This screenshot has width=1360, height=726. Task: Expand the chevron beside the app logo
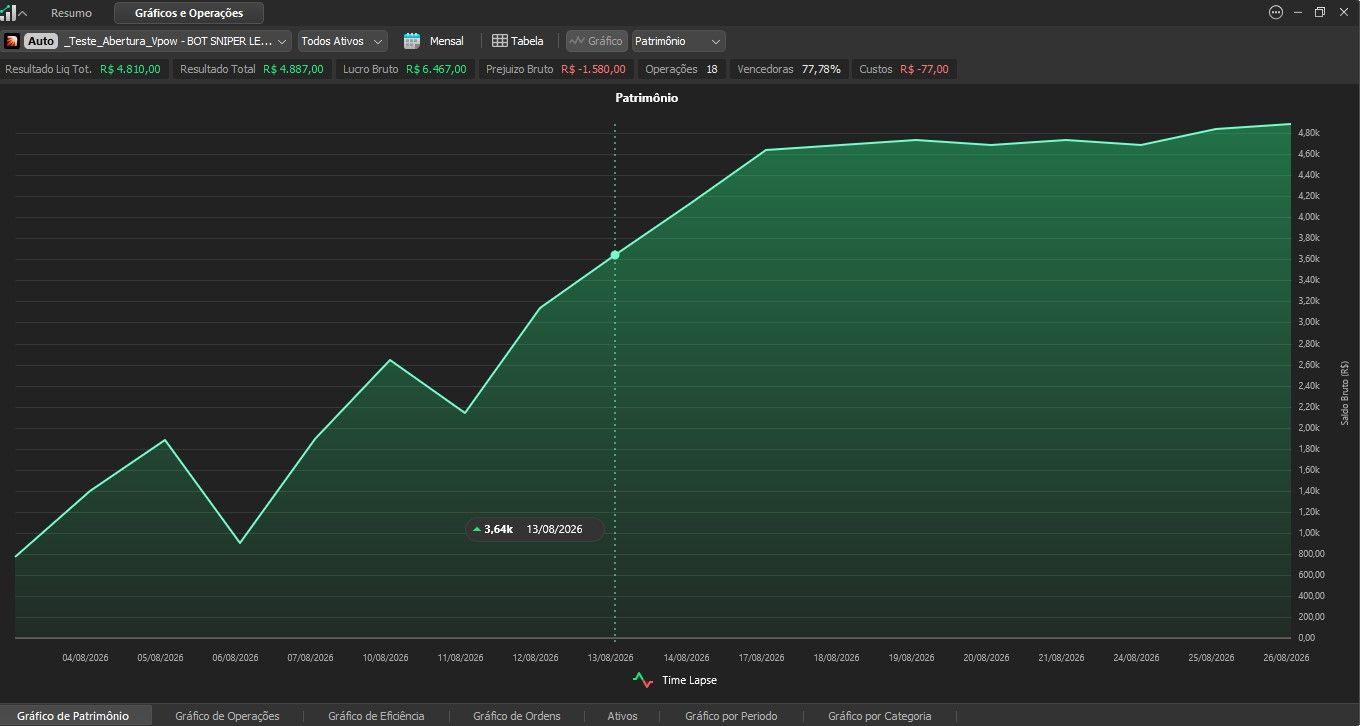click(x=23, y=13)
